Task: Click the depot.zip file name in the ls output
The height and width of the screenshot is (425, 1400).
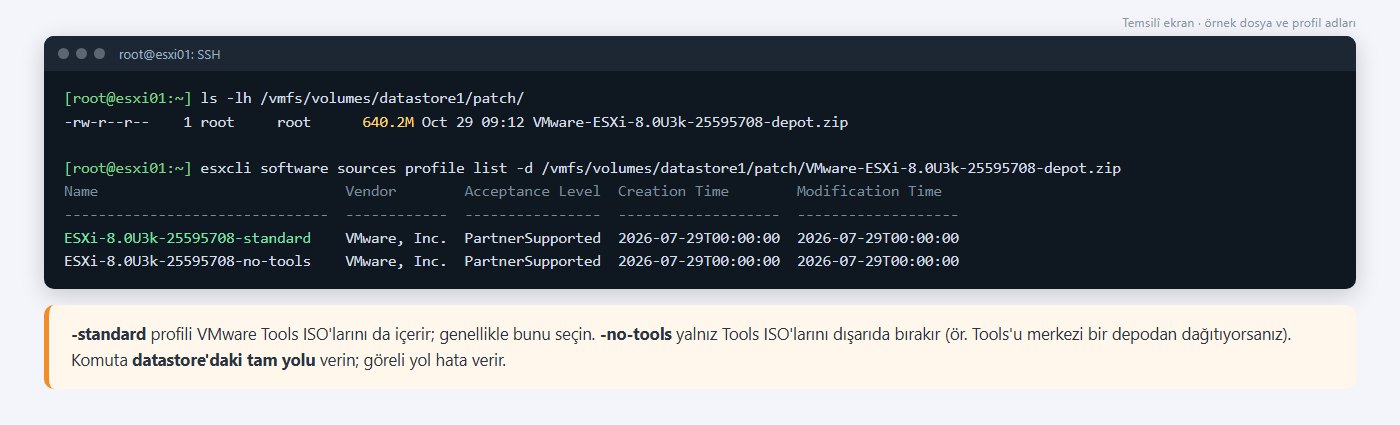Action: [x=690, y=122]
